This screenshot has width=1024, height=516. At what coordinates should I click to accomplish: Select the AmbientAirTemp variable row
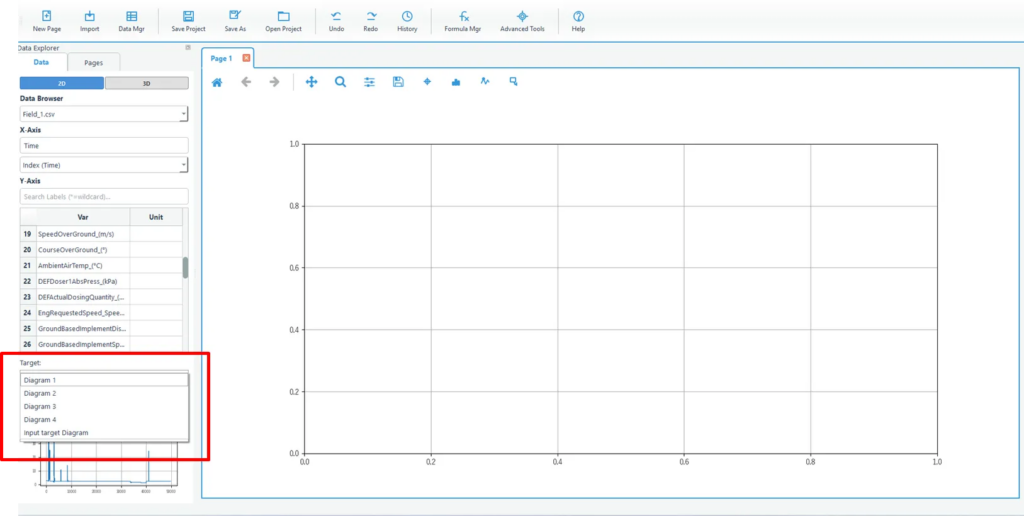(x=80, y=265)
